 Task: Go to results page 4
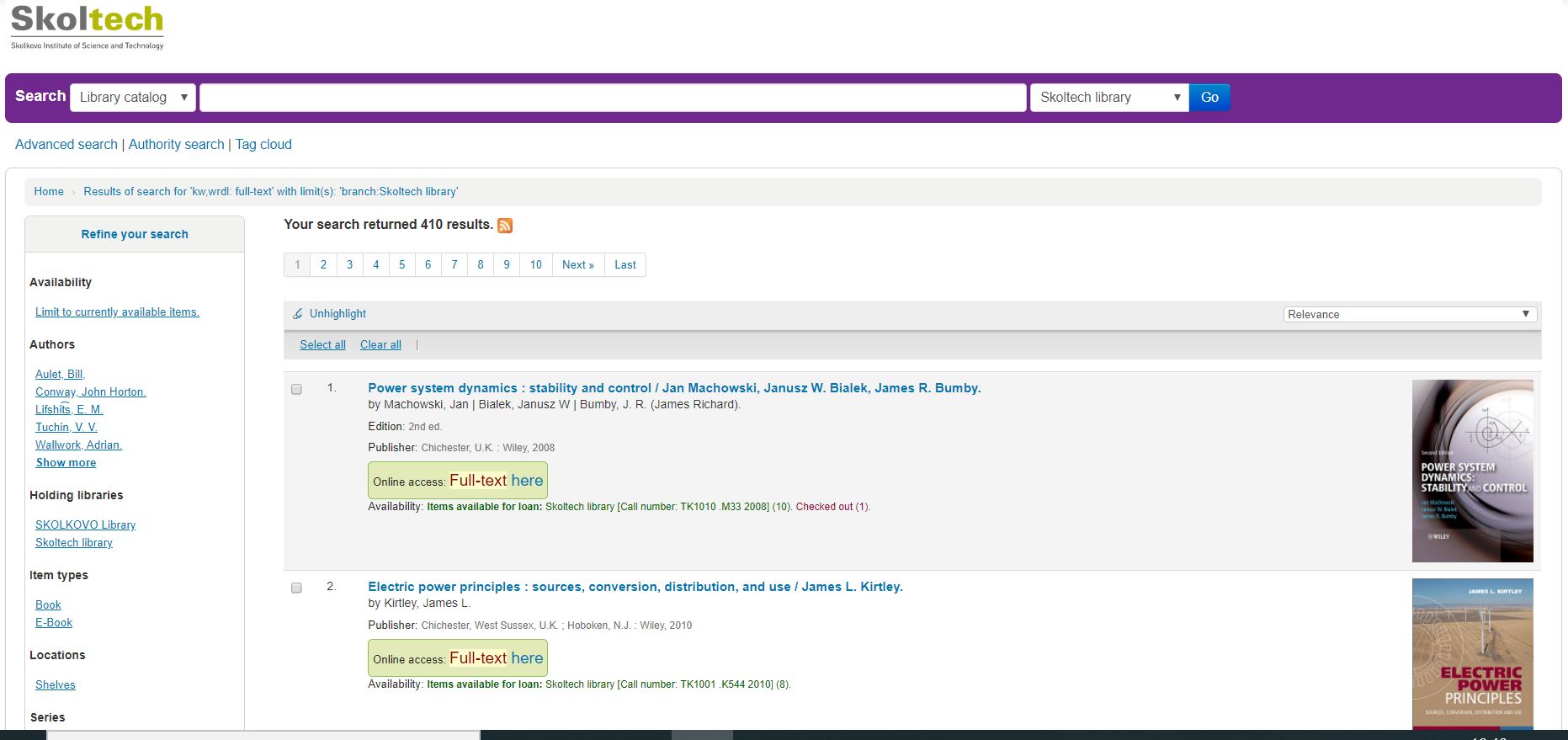[375, 264]
